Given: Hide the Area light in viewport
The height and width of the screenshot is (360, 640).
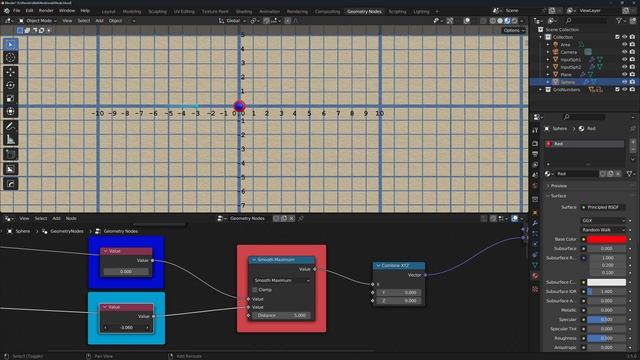Looking at the screenshot, I should point(624,44).
